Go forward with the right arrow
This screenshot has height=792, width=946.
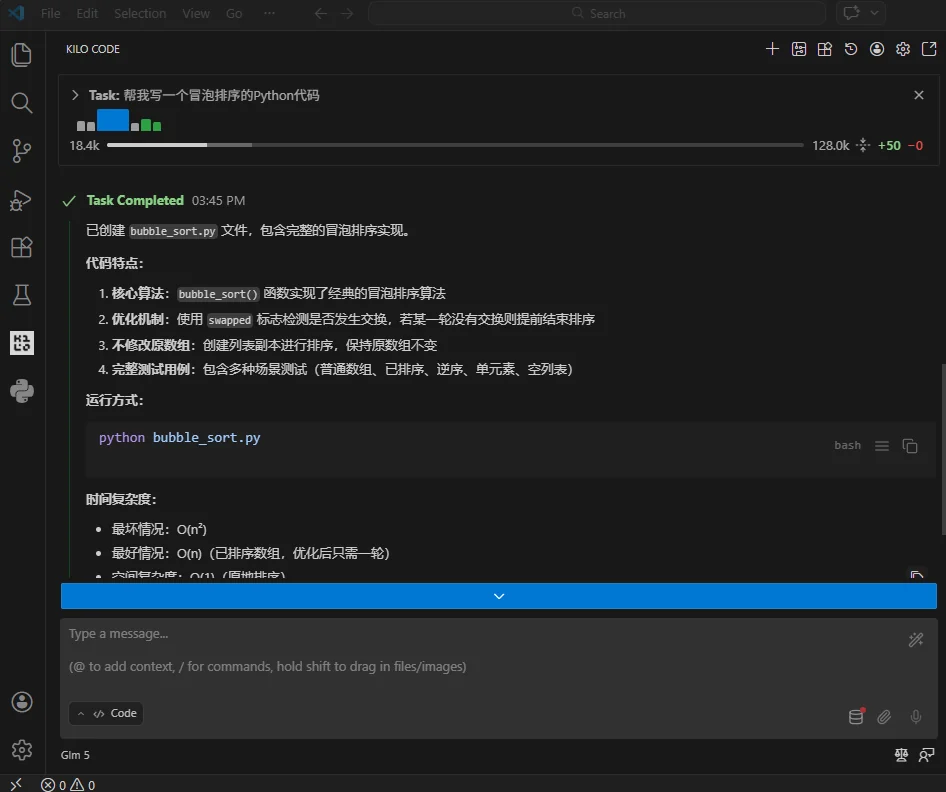tap(347, 13)
